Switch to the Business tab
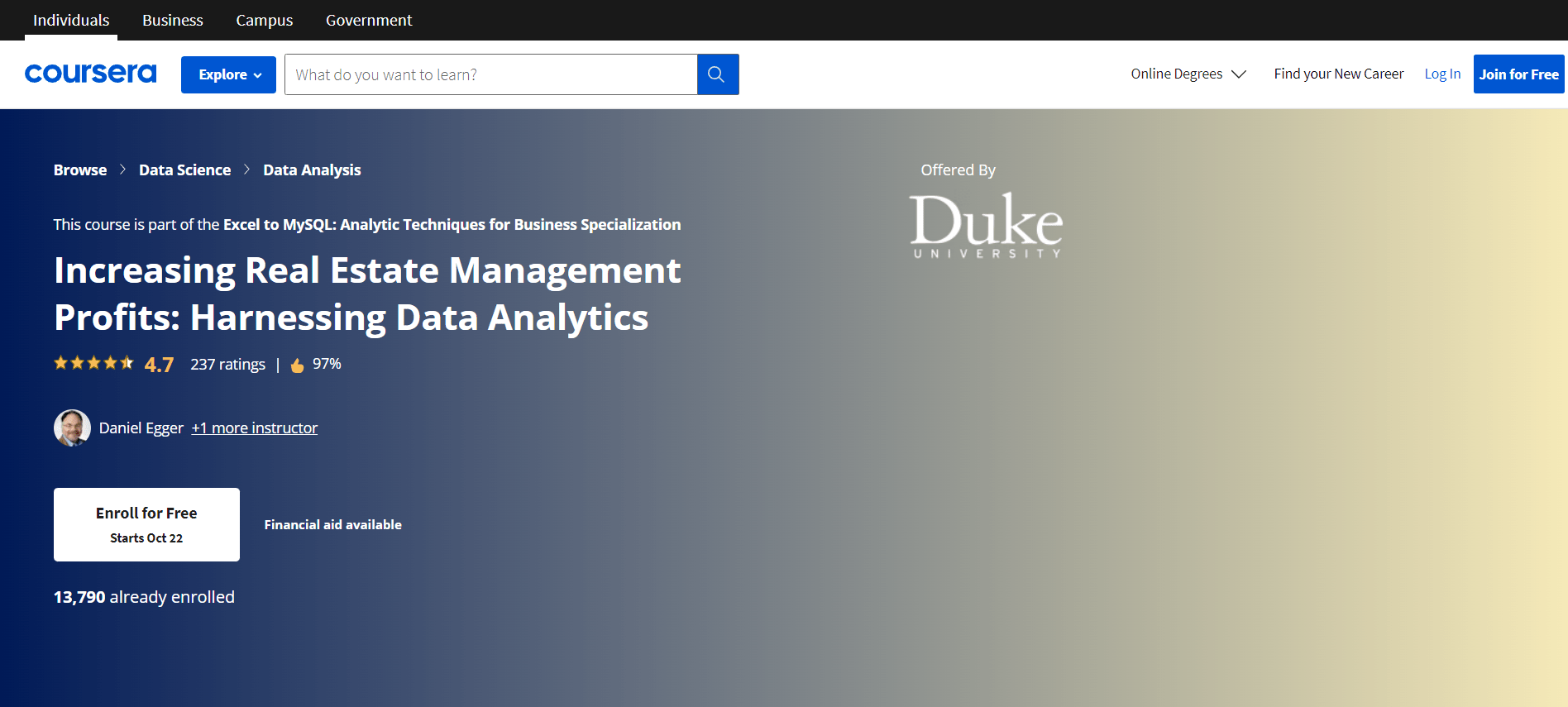Screen dimensions: 1568x707 click(172, 20)
